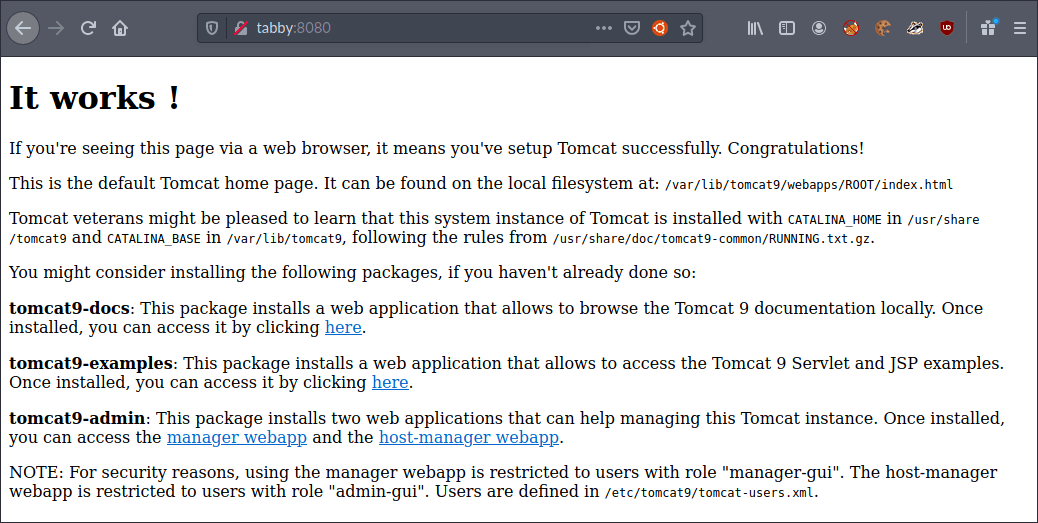Open the cookie extension
Screen dimensions: 1038x523
point(882,28)
